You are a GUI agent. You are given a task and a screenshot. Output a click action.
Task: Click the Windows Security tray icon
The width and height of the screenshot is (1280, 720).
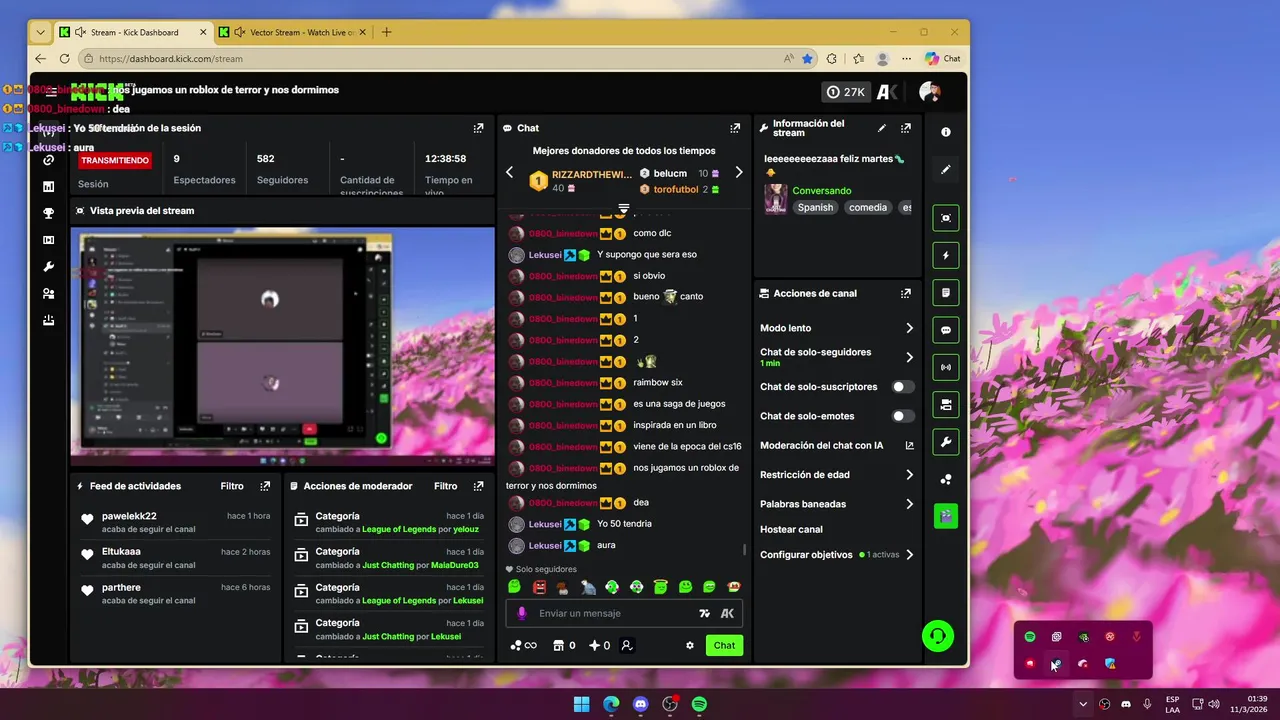[x=1110, y=664]
